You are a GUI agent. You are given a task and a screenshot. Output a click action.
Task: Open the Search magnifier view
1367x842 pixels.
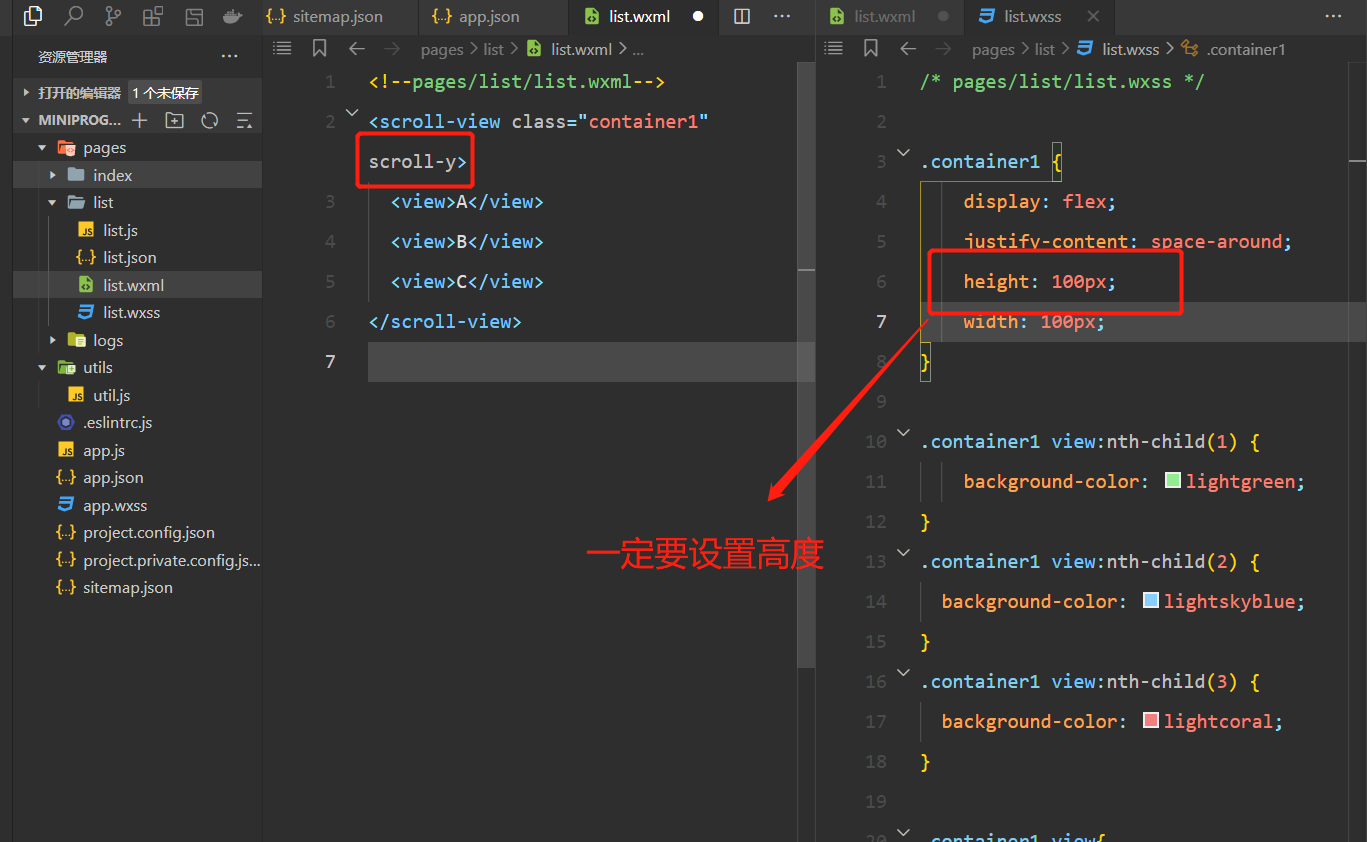tap(73, 16)
